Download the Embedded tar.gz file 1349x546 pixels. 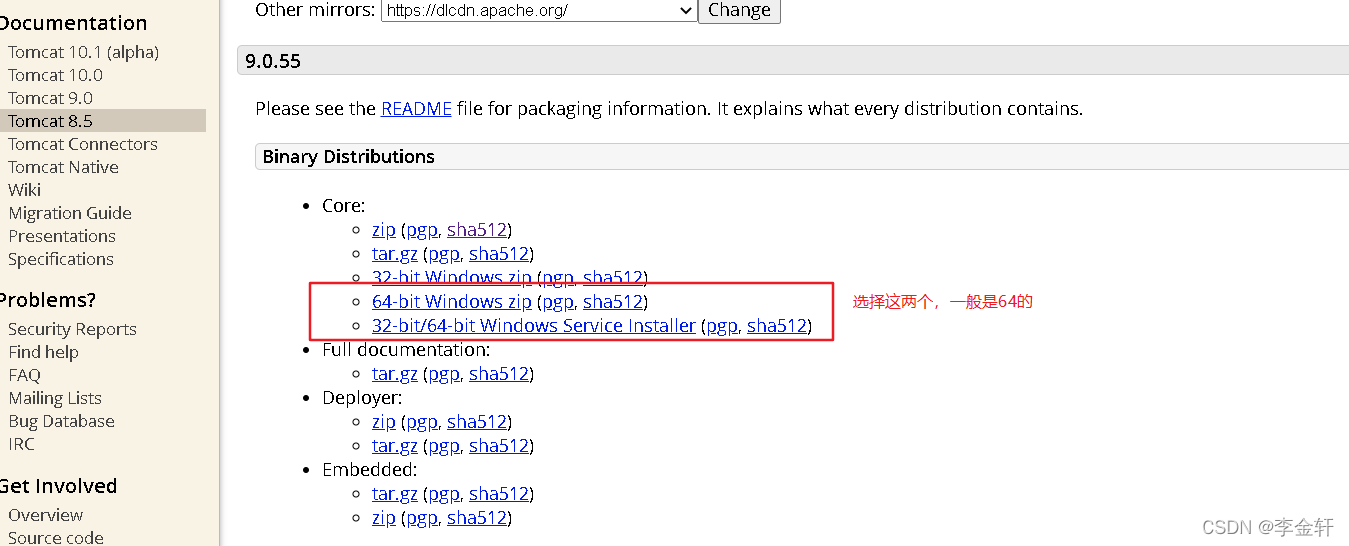point(394,494)
